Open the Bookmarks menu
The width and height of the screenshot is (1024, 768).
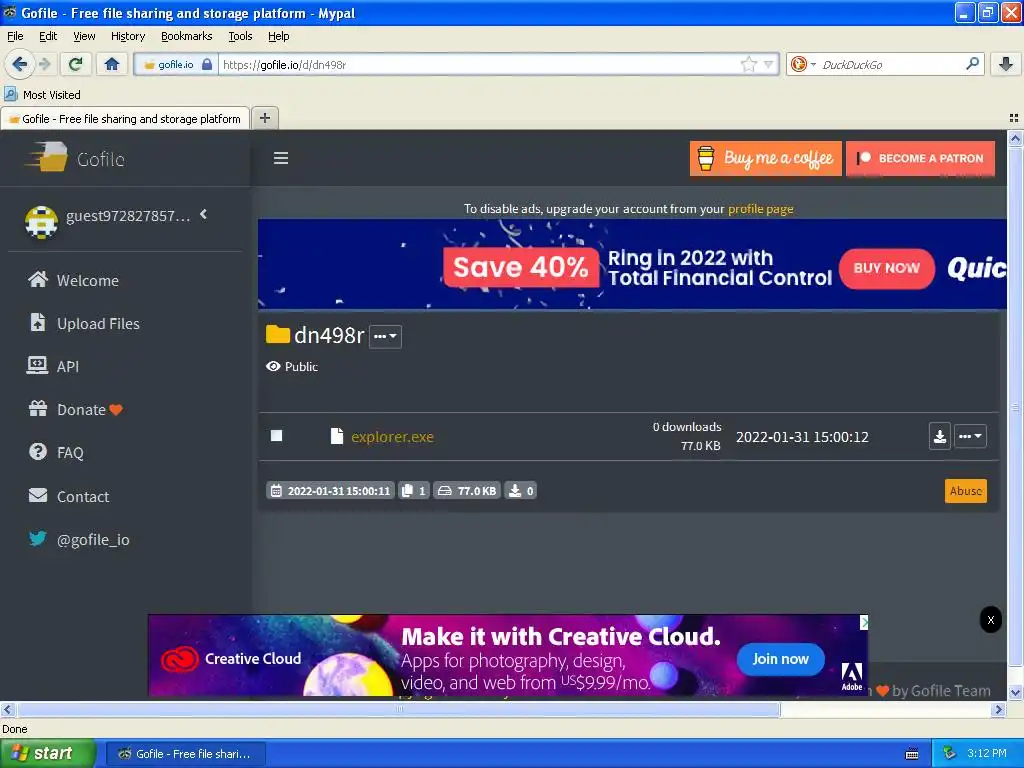coord(186,36)
